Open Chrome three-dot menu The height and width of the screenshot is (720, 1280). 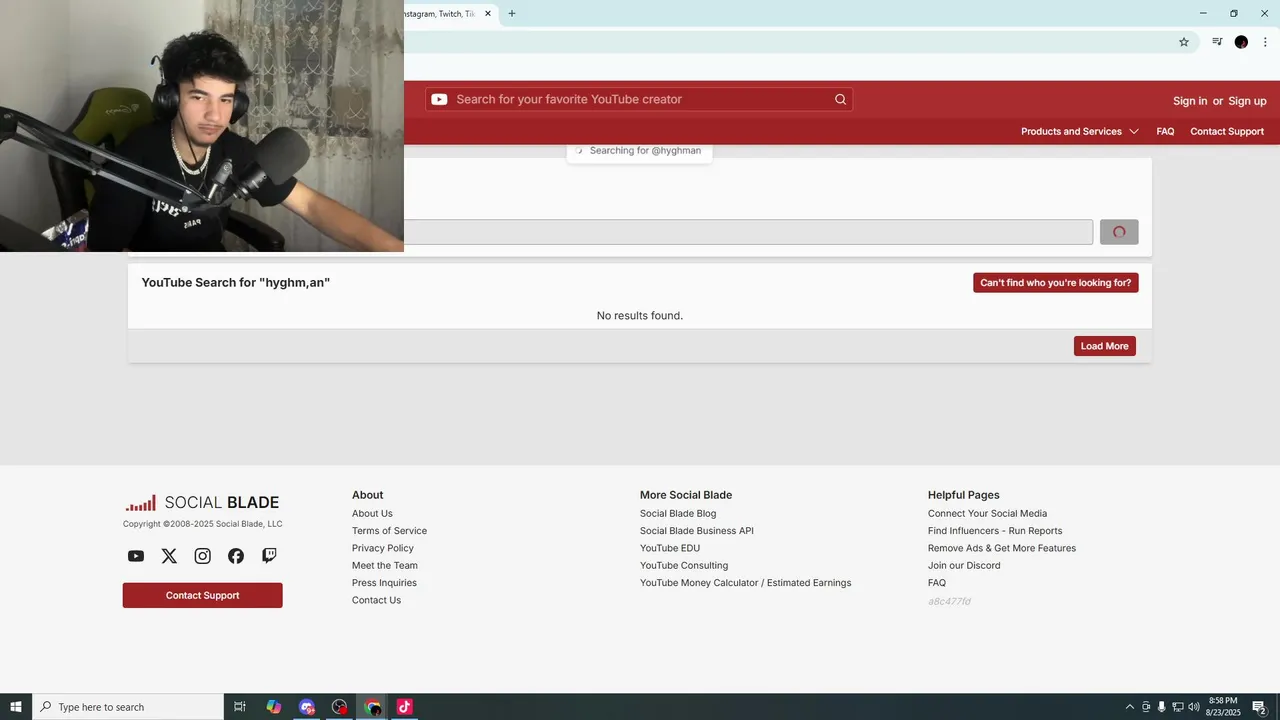click(x=1265, y=42)
